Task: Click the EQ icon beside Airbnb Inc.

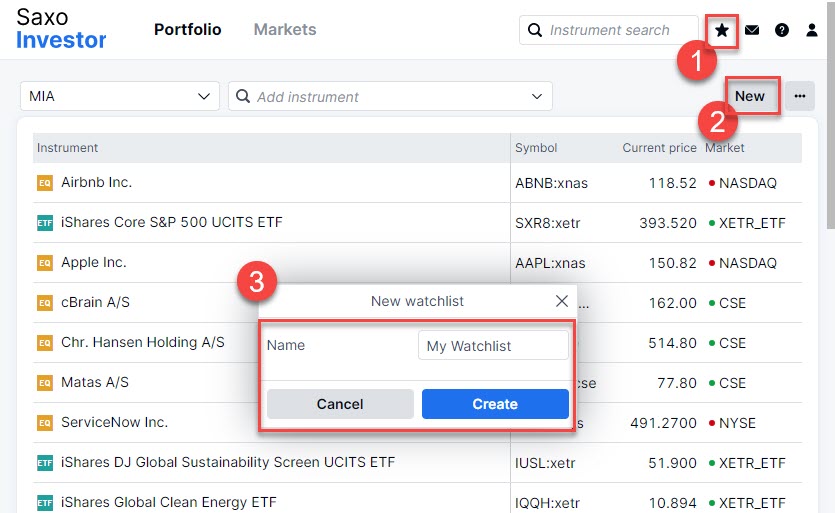Action: click(44, 183)
